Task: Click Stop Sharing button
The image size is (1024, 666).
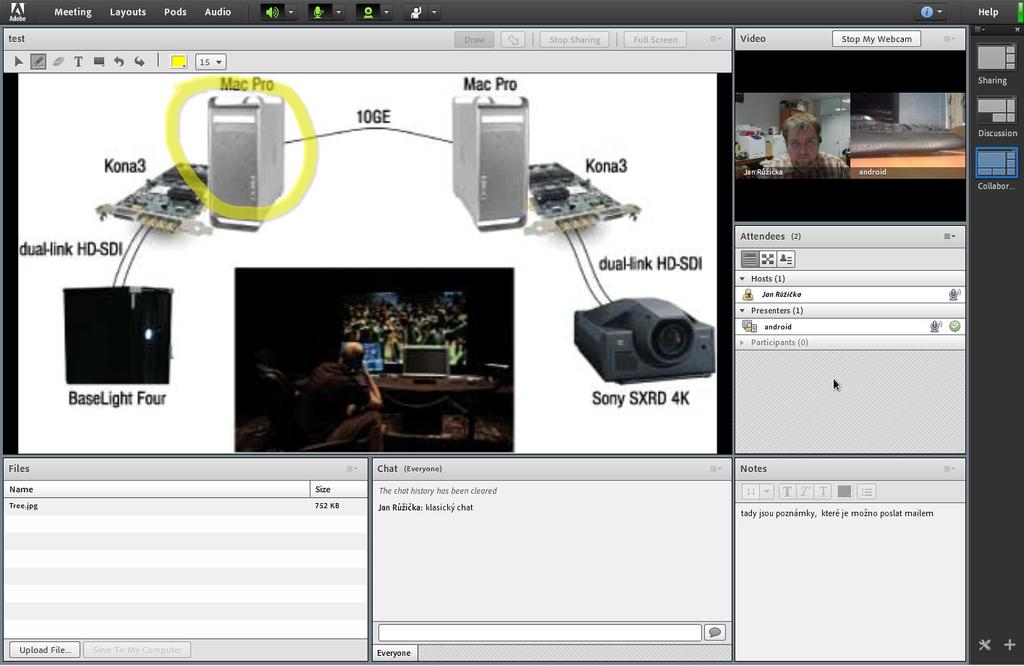Action: coord(575,39)
